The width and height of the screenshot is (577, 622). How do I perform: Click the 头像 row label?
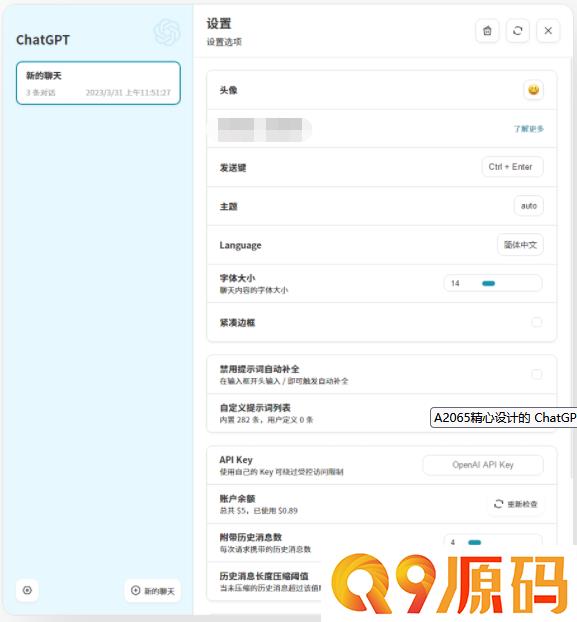(228, 90)
